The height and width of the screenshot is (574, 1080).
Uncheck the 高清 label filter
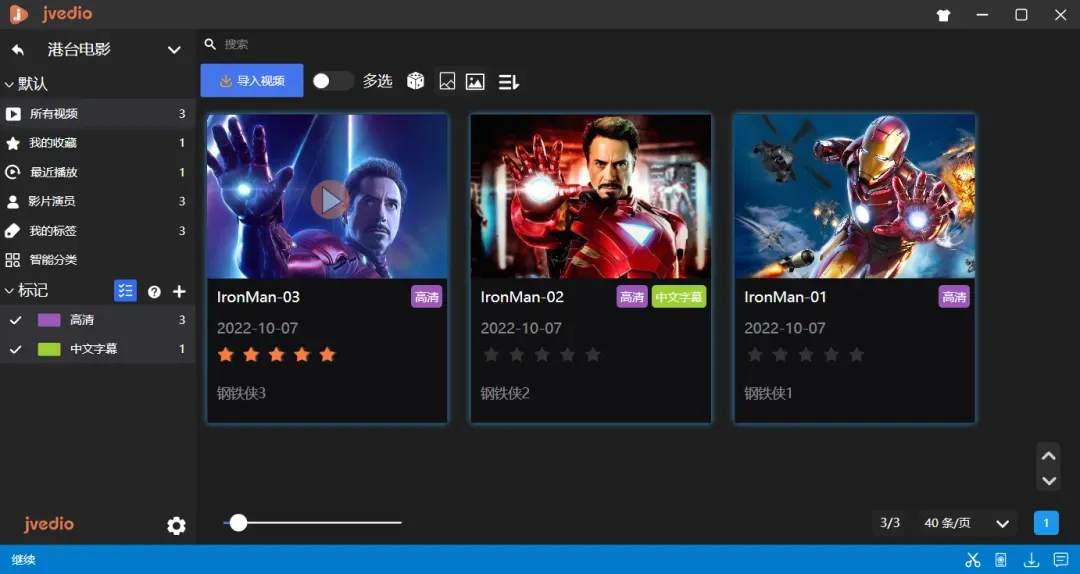(x=16, y=320)
